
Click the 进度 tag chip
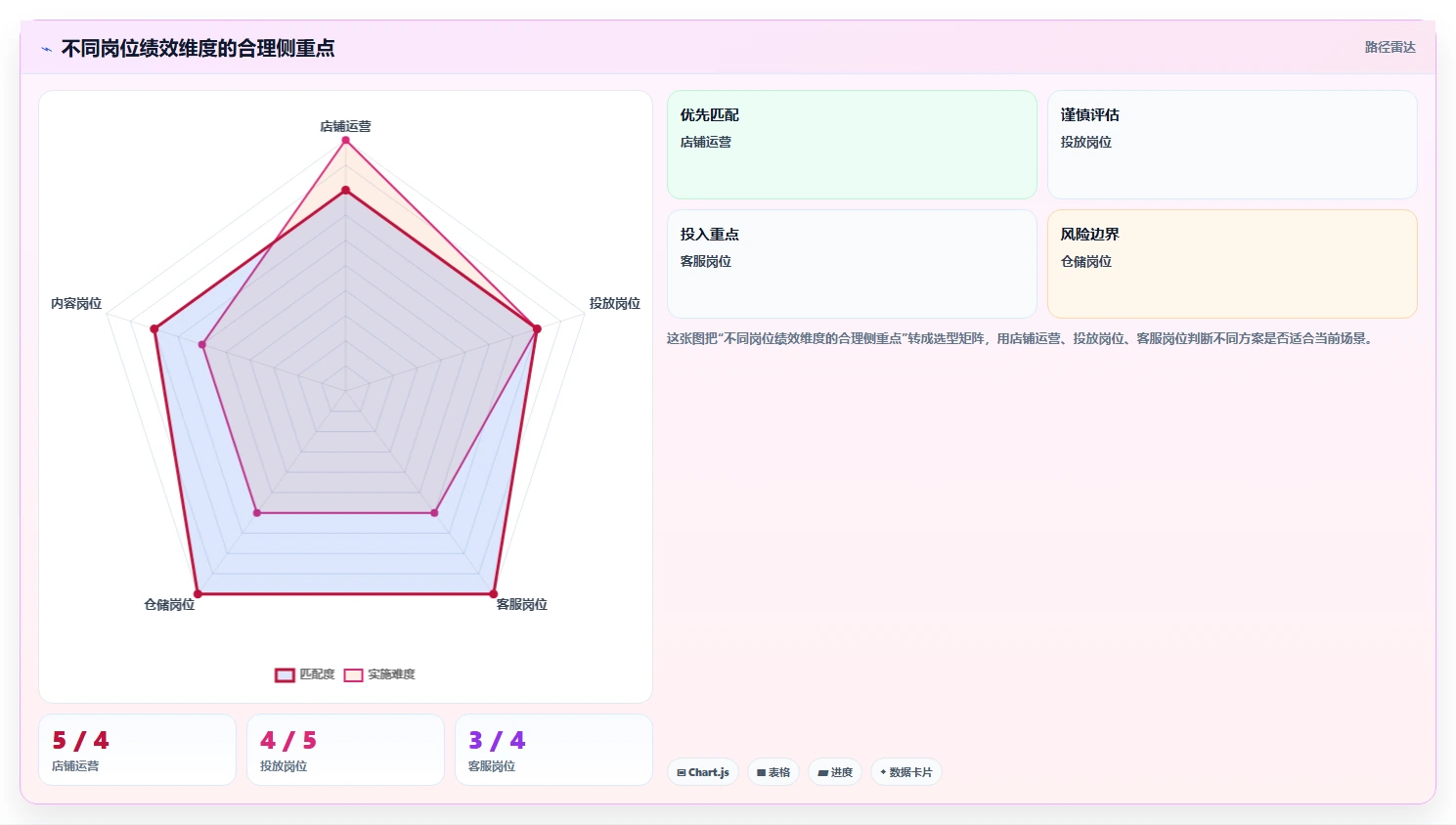pos(835,772)
